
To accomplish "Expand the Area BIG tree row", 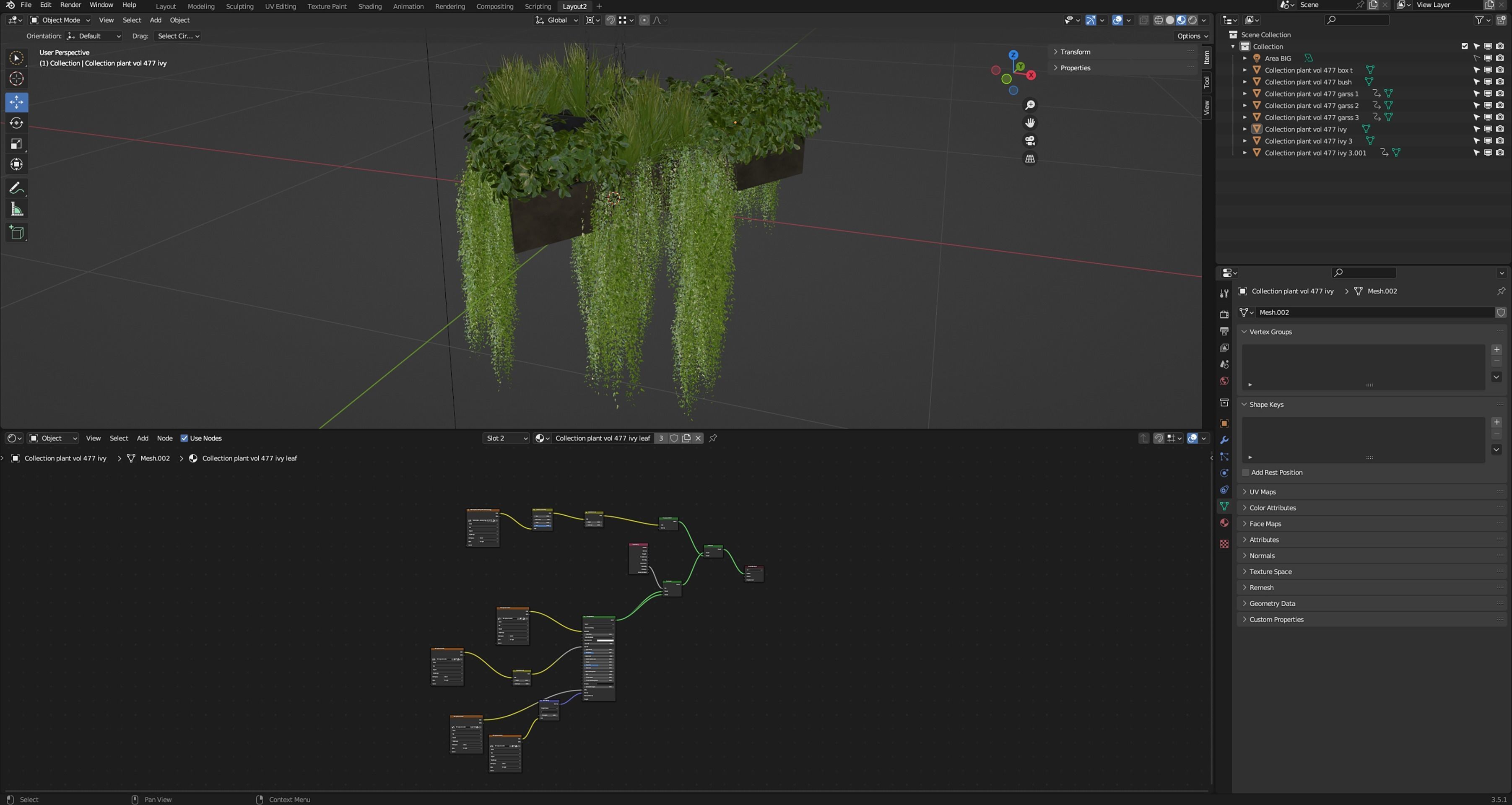I will (1244, 58).
